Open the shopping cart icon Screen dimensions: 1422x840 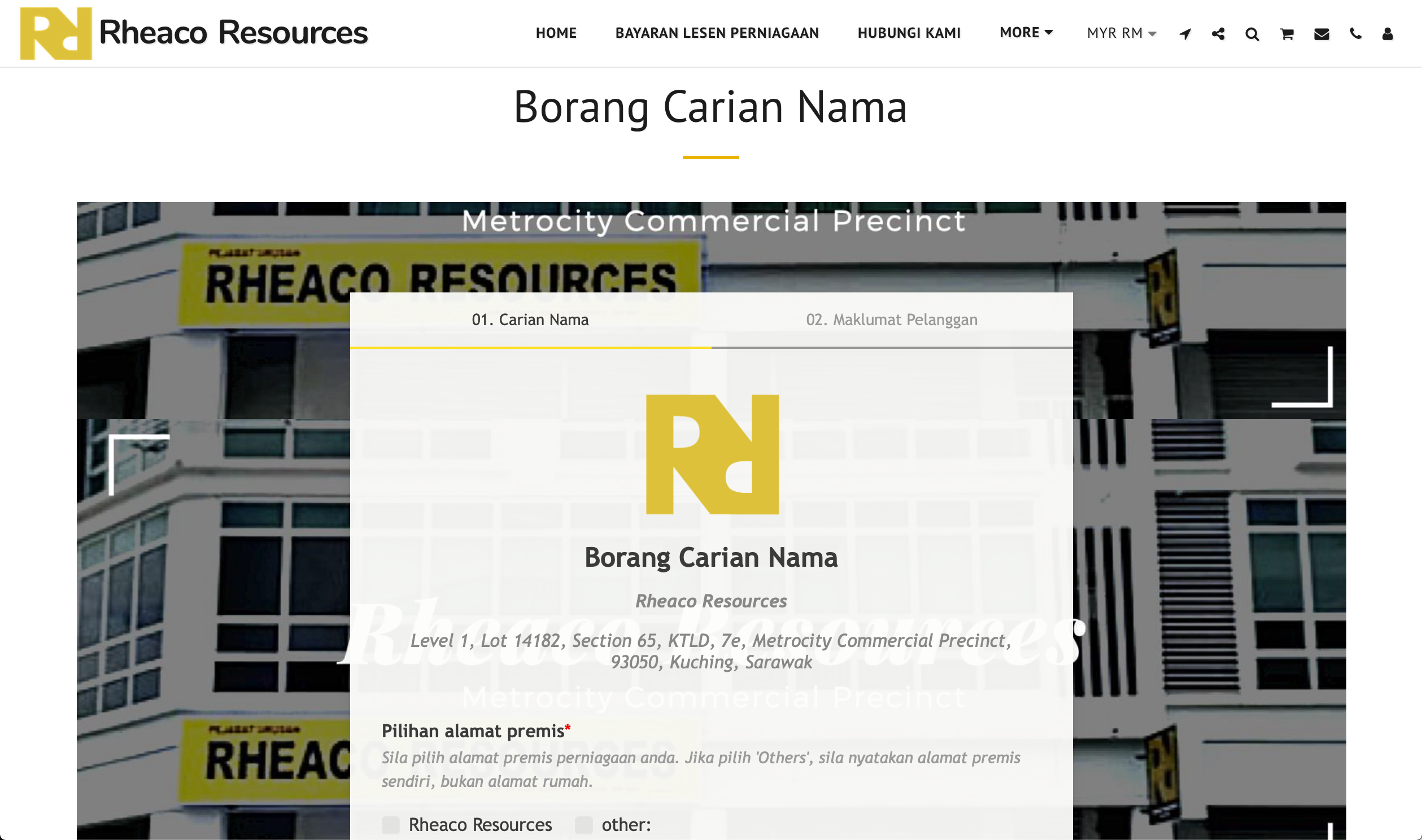pos(1286,34)
